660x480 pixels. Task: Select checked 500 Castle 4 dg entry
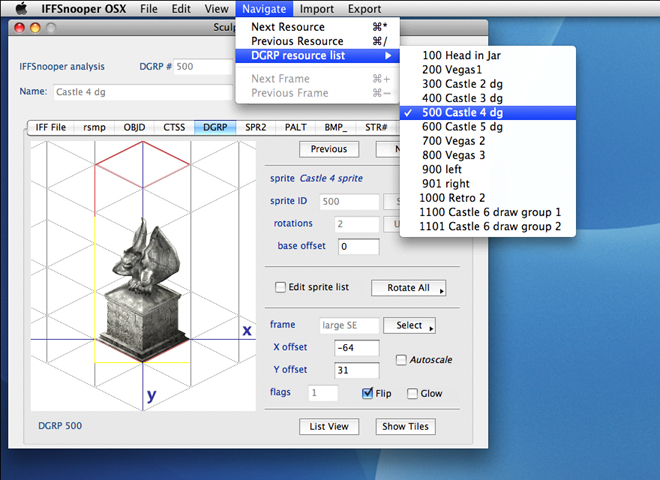[488, 113]
